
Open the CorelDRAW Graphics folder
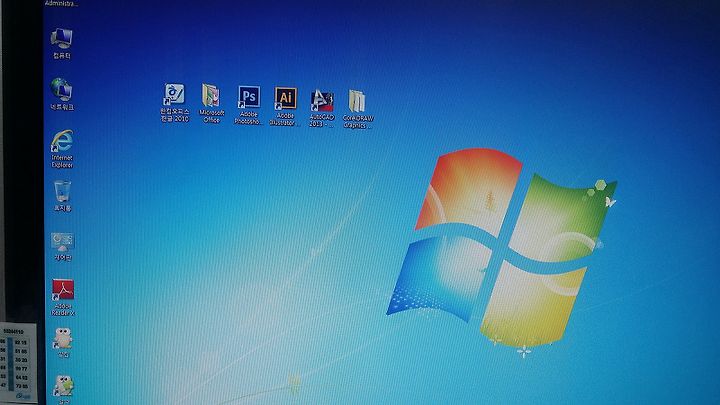[x=358, y=109]
